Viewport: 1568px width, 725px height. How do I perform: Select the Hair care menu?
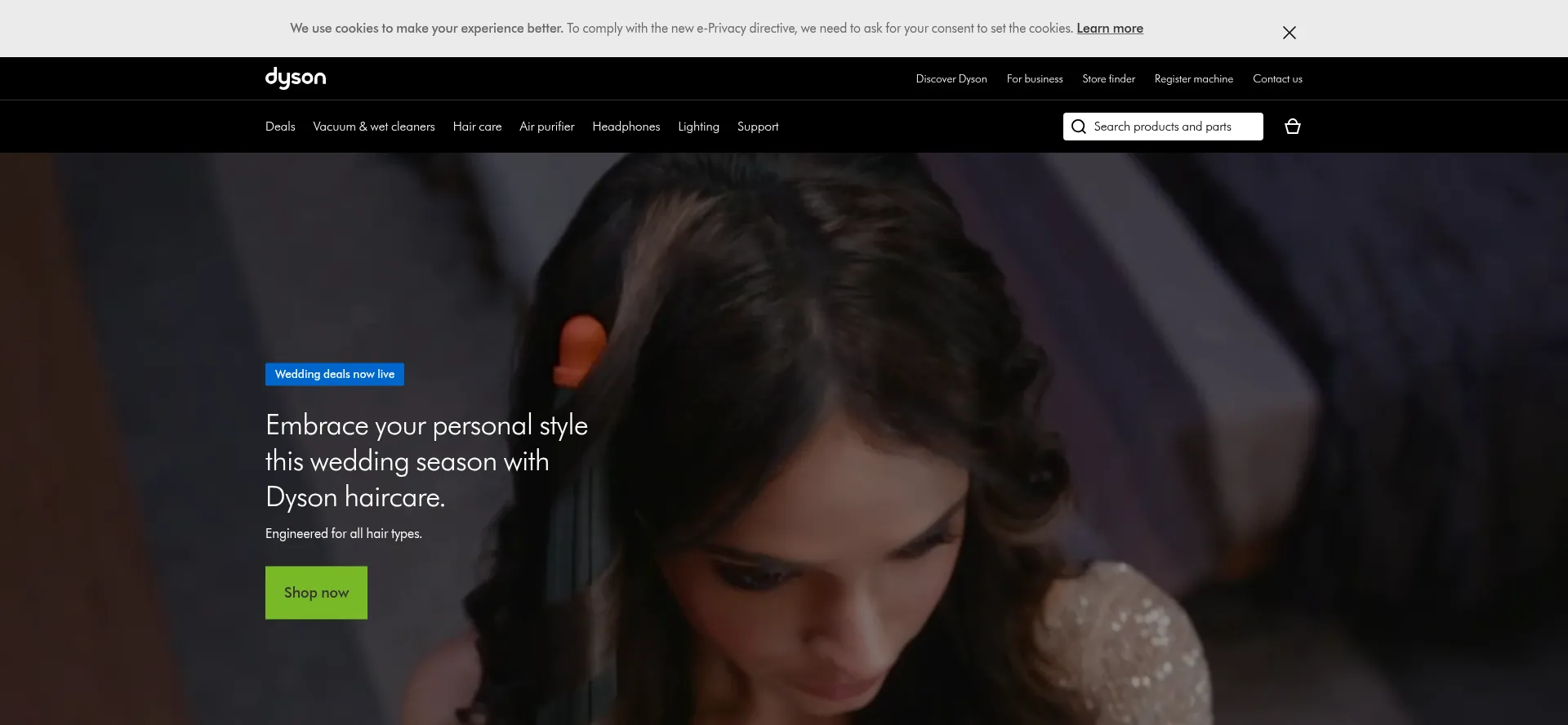coord(477,127)
